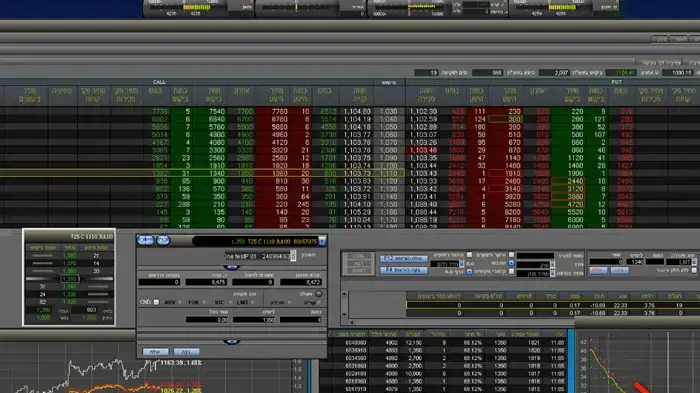Click the field showing 8,475 in order dialog
Screen dimensions: 700x393
pyautogui.click(x=206, y=282)
